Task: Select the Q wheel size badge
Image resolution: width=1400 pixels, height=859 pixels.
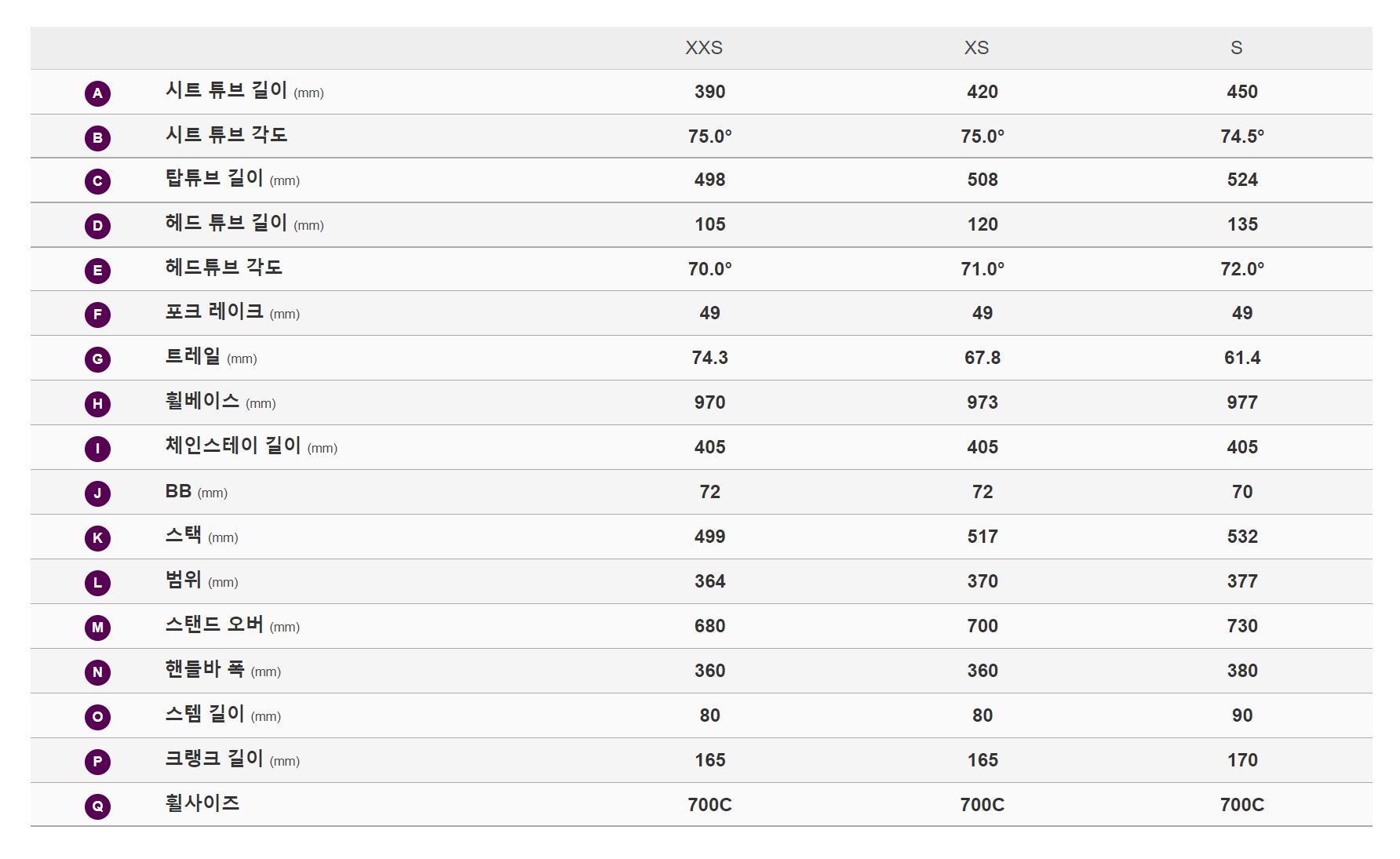Action: 97,806
